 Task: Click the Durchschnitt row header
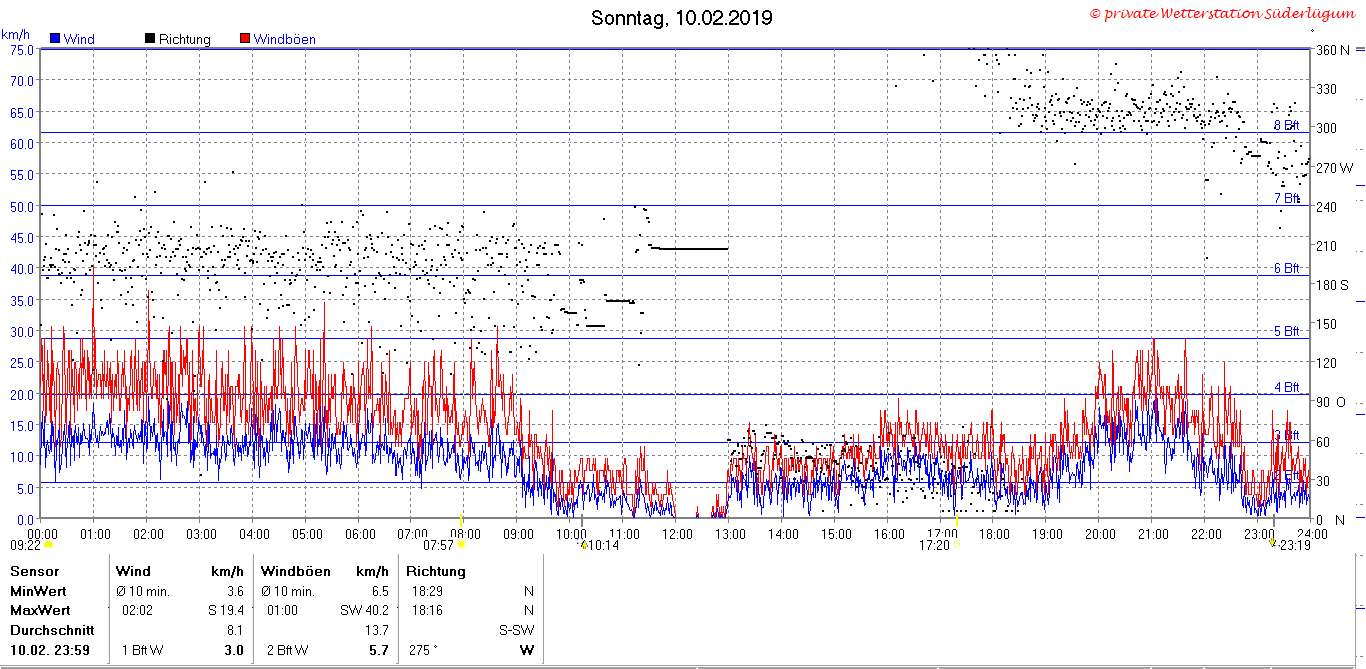click(x=52, y=630)
